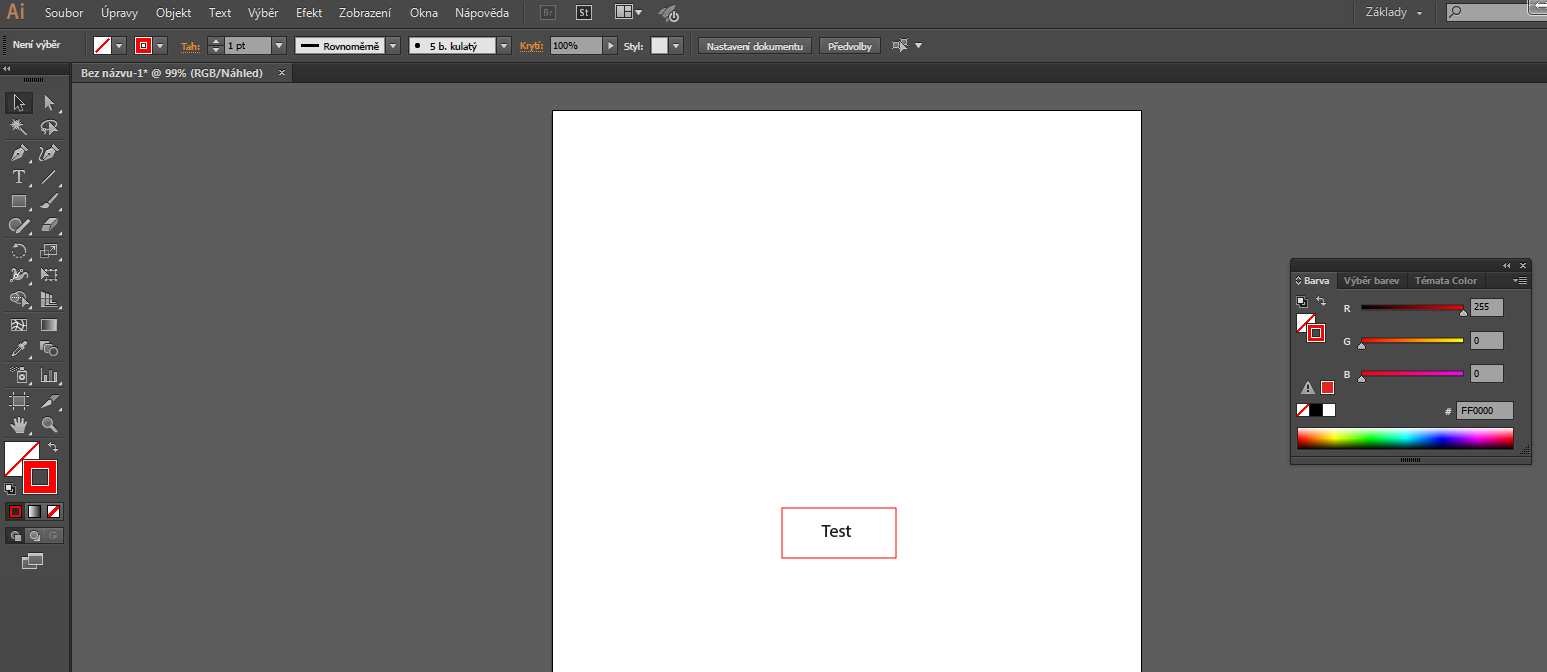Viewport: 1547px width, 672px height.
Task: Click the Nastavení dokumentu button
Action: [x=754, y=46]
